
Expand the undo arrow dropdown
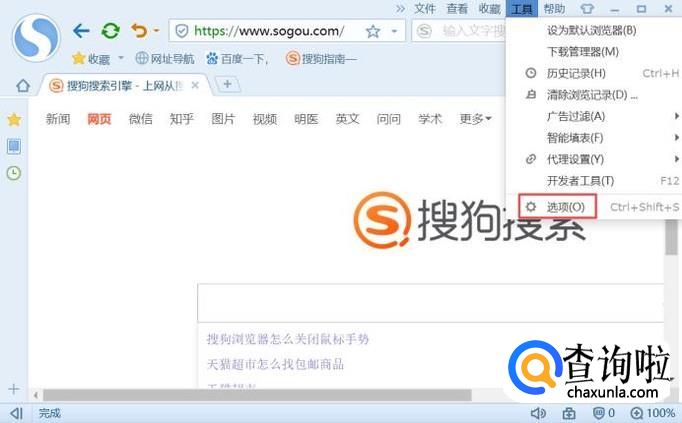(156, 31)
